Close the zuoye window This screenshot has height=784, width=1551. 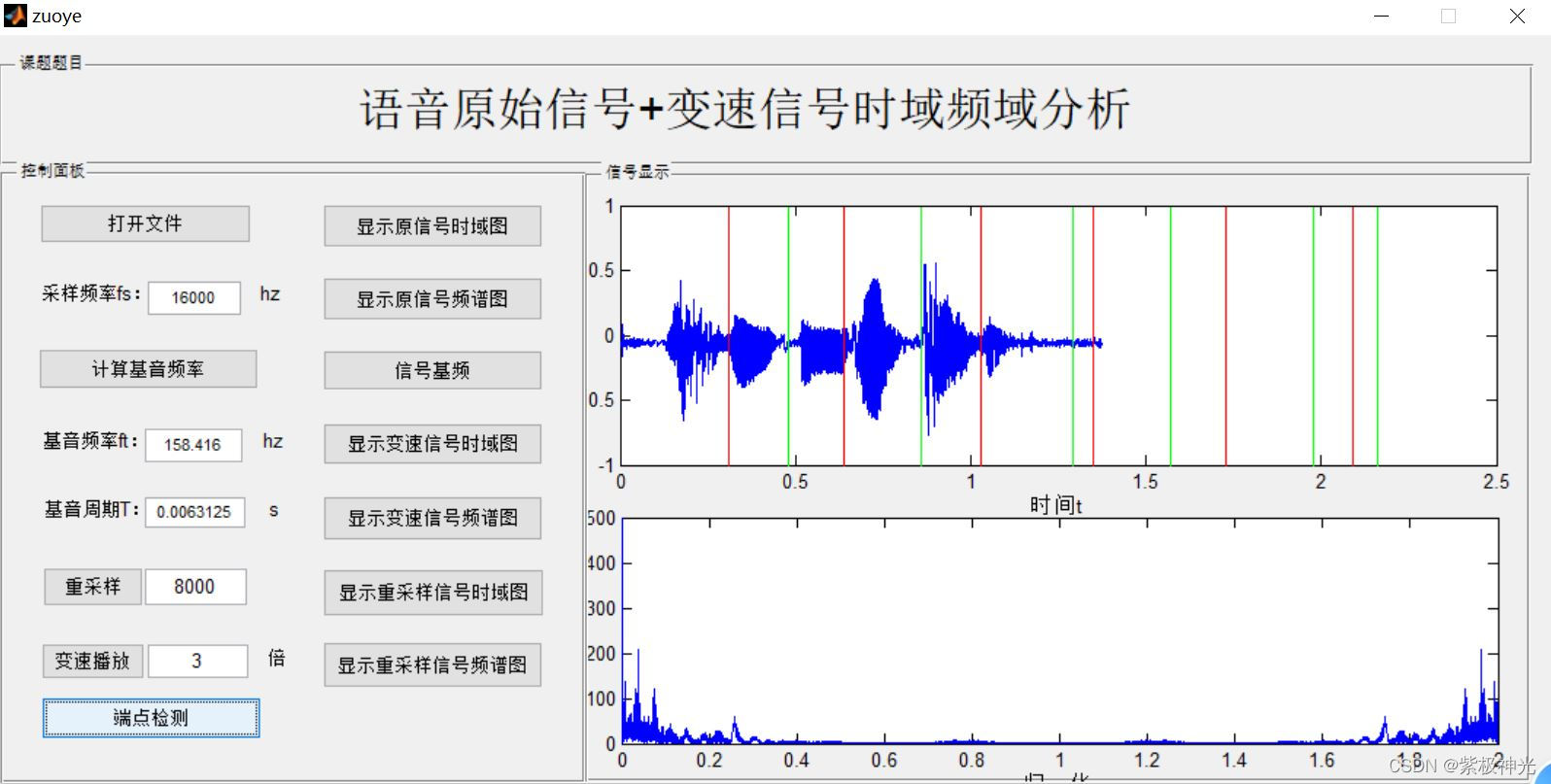click(1517, 17)
